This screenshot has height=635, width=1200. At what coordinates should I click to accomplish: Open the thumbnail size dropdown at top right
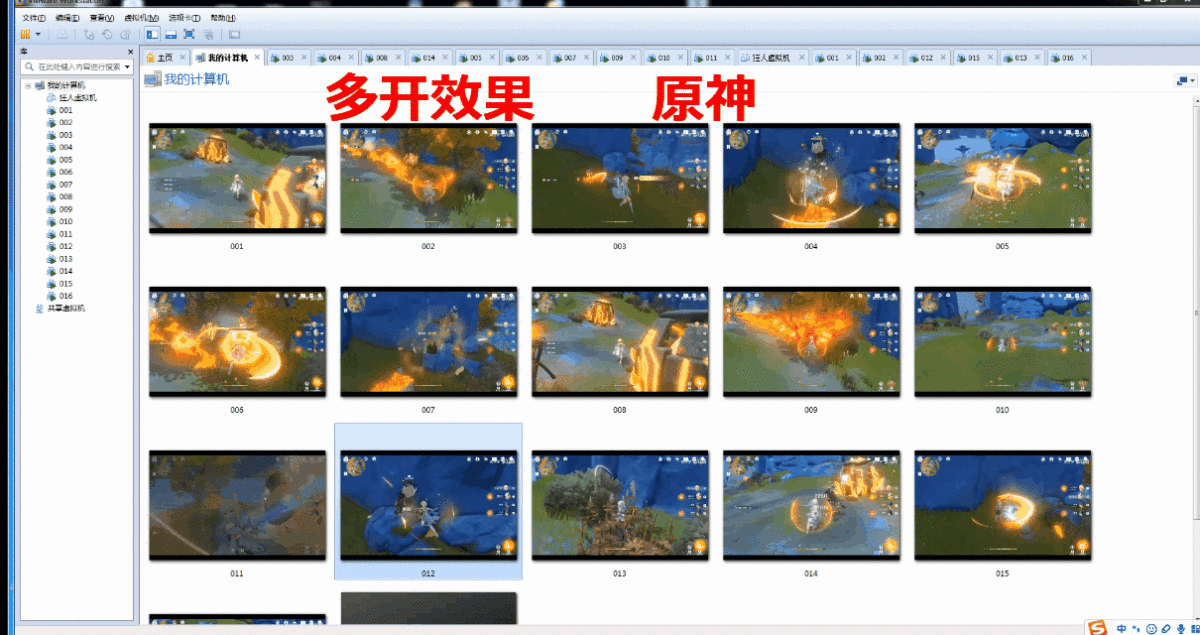(x=1185, y=80)
